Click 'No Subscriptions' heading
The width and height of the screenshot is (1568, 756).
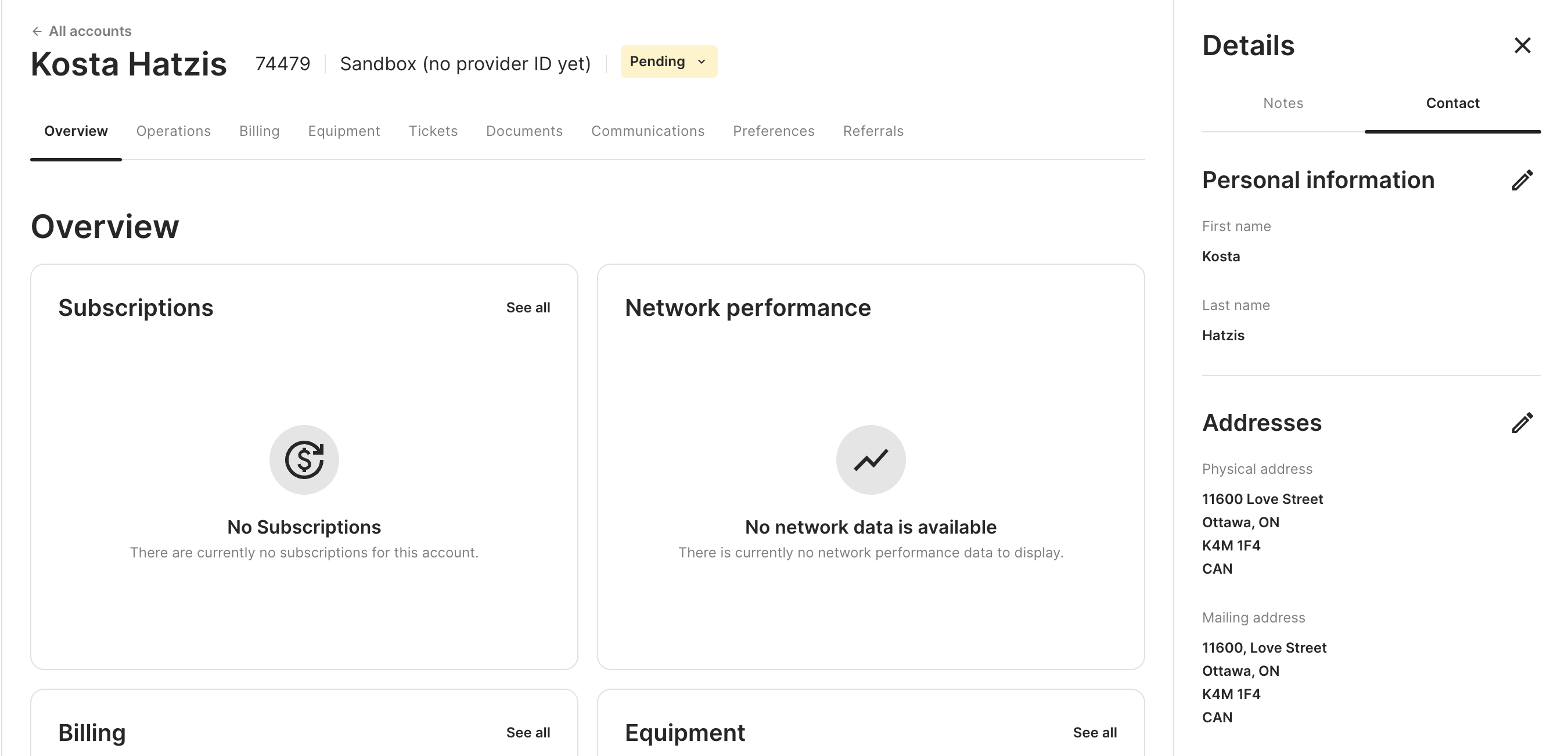click(x=304, y=527)
